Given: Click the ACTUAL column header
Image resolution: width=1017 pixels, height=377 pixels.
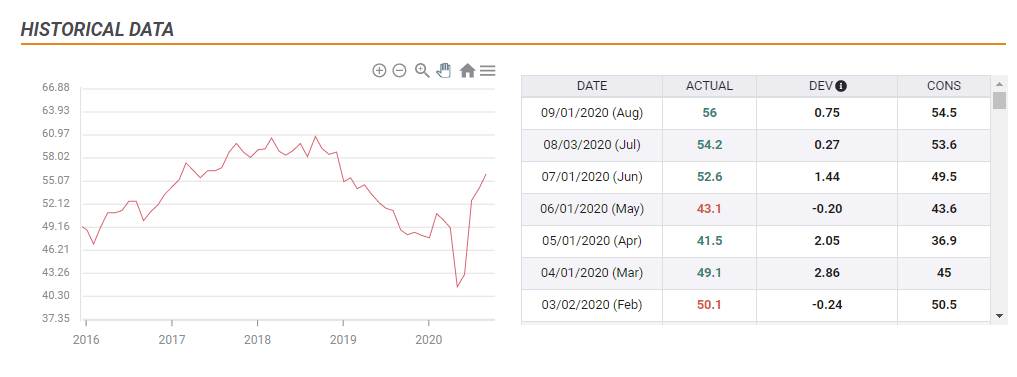Looking at the screenshot, I should tap(709, 86).
